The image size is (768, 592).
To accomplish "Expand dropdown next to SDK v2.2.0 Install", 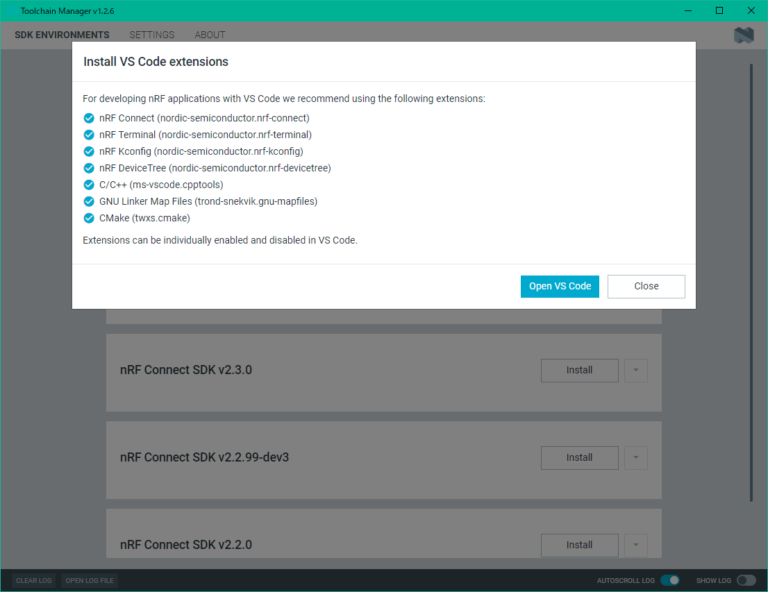I will click(636, 545).
